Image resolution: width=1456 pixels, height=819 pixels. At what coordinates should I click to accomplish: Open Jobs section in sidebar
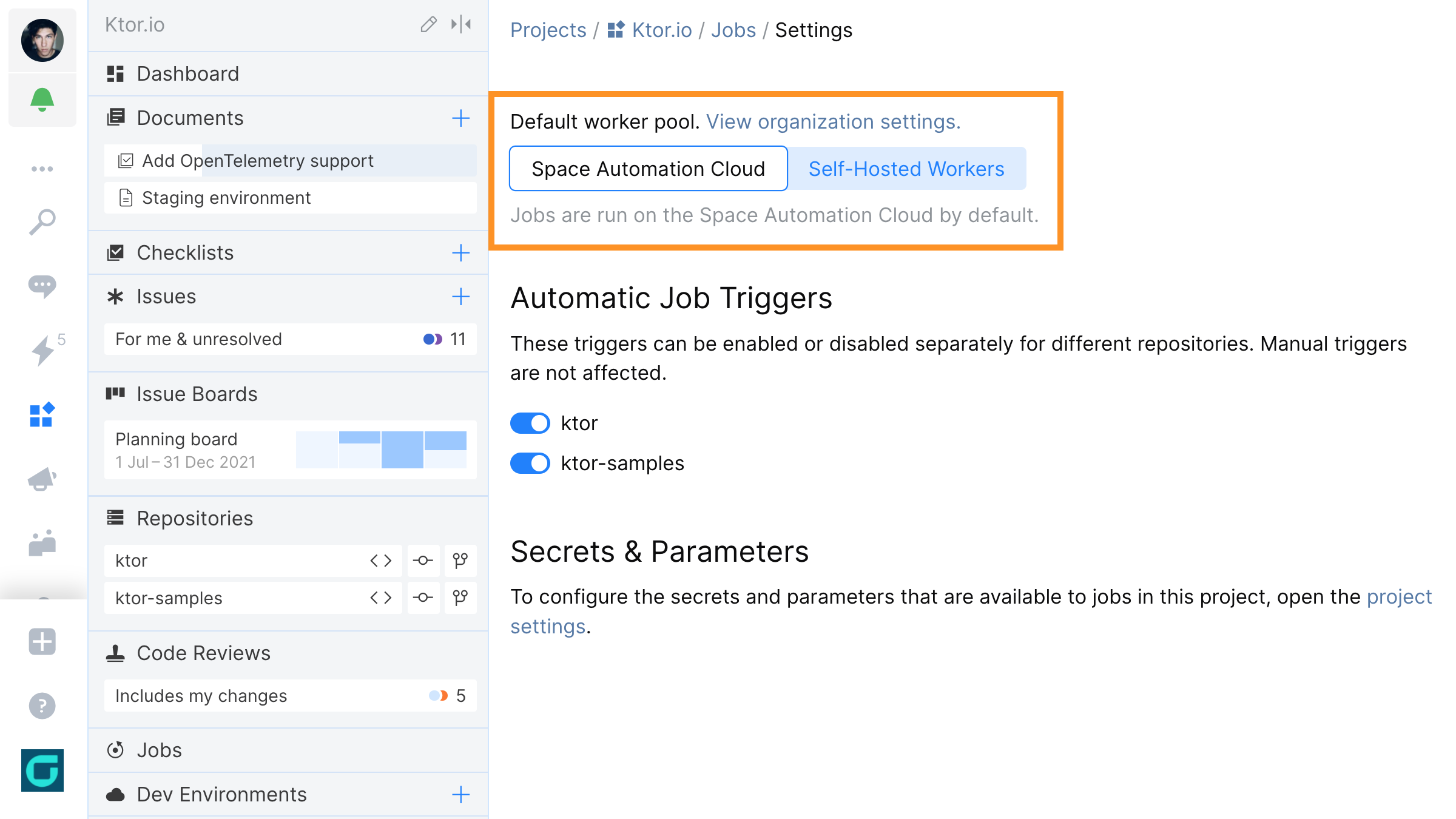[288, 750]
